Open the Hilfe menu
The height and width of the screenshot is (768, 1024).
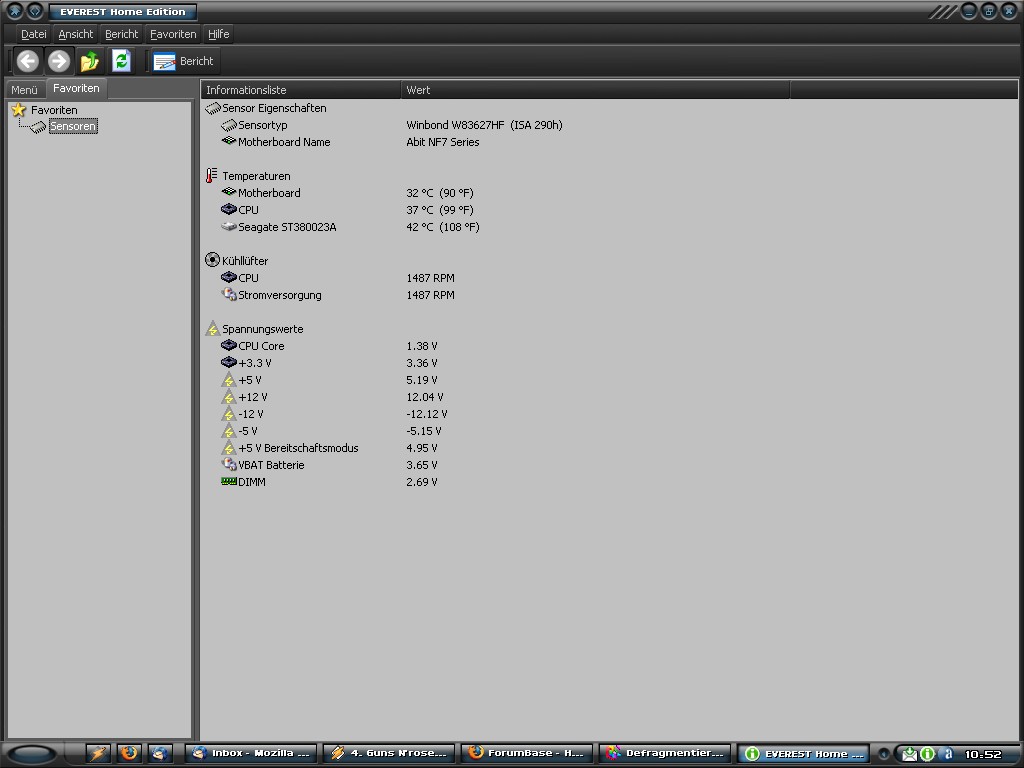[x=219, y=34]
